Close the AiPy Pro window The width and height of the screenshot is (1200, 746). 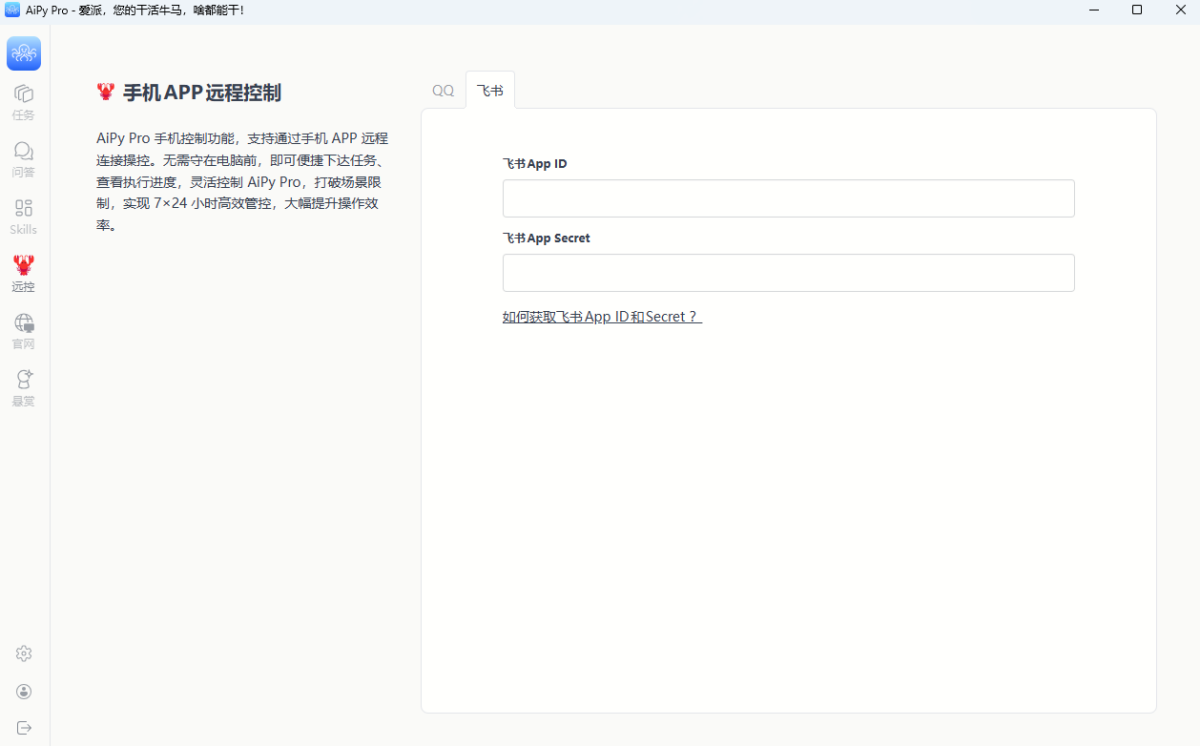[1180, 10]
